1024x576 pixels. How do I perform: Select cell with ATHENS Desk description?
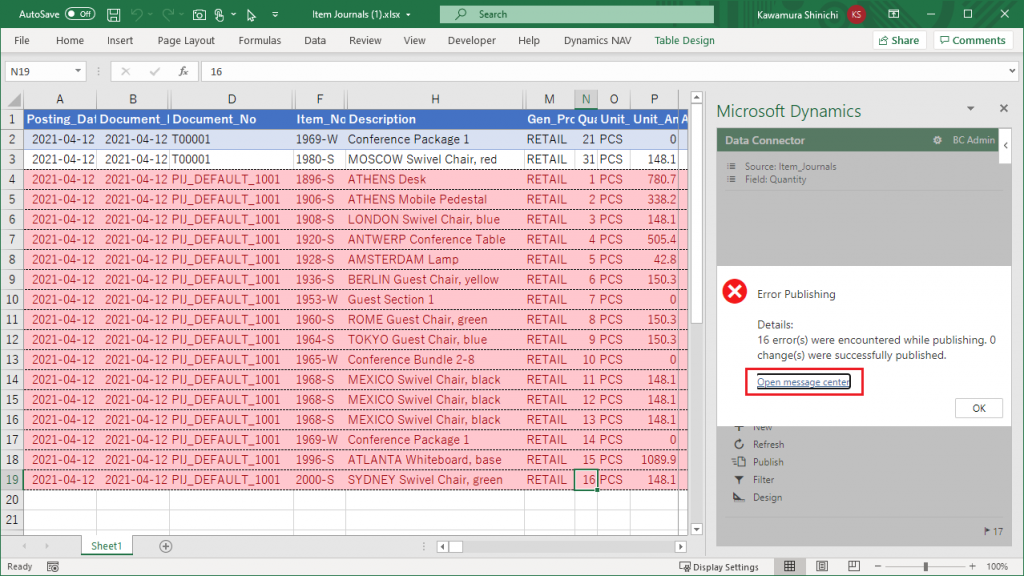coord(435,180)
